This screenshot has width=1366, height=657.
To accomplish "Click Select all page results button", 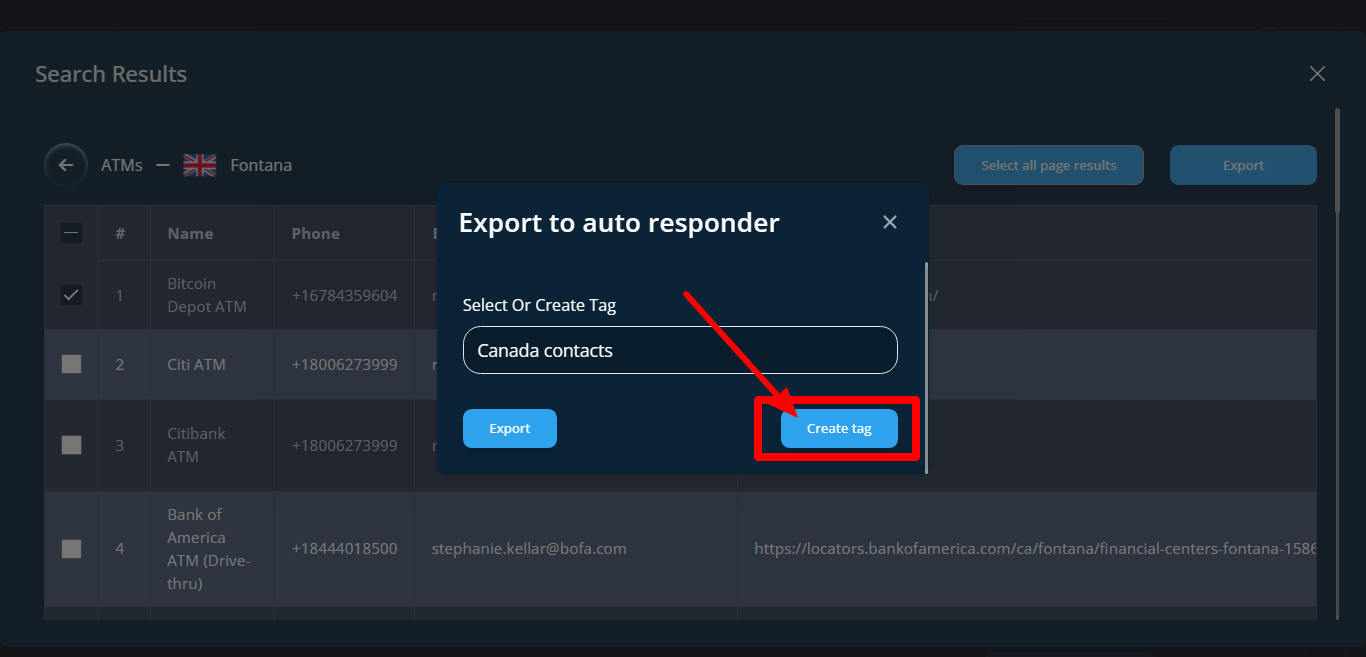I will pyautogui.click(x=1048, y=166).
